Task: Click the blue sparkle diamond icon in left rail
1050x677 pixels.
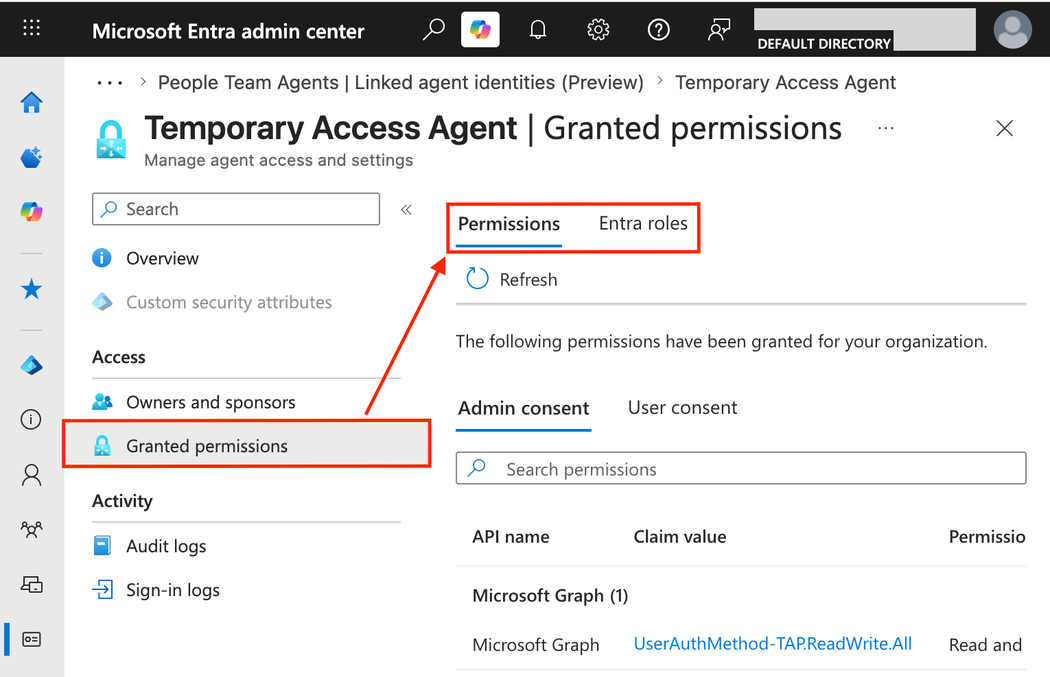Action: click(31, 157)
